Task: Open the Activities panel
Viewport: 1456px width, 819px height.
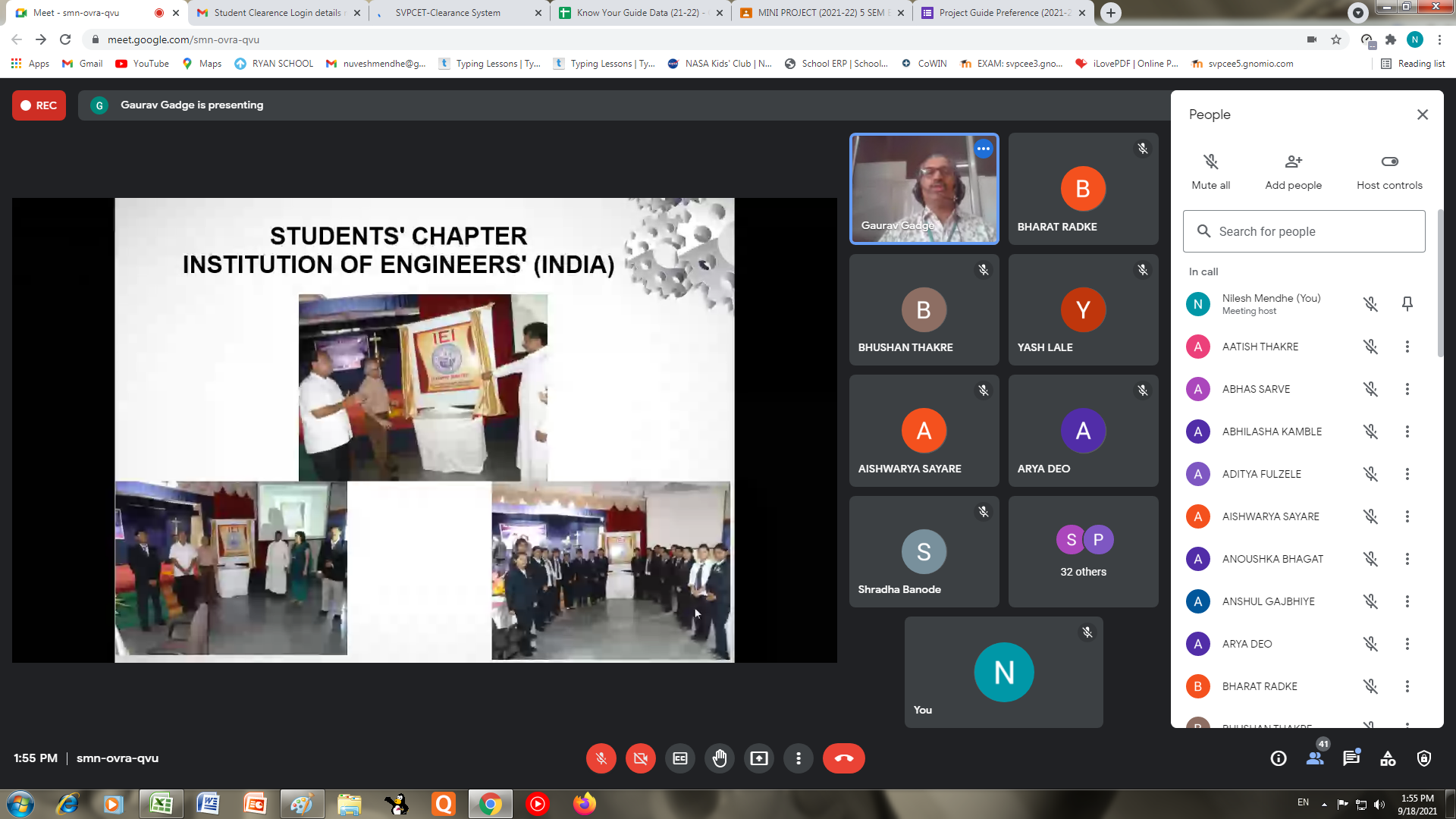Action: pos(1388,758)
